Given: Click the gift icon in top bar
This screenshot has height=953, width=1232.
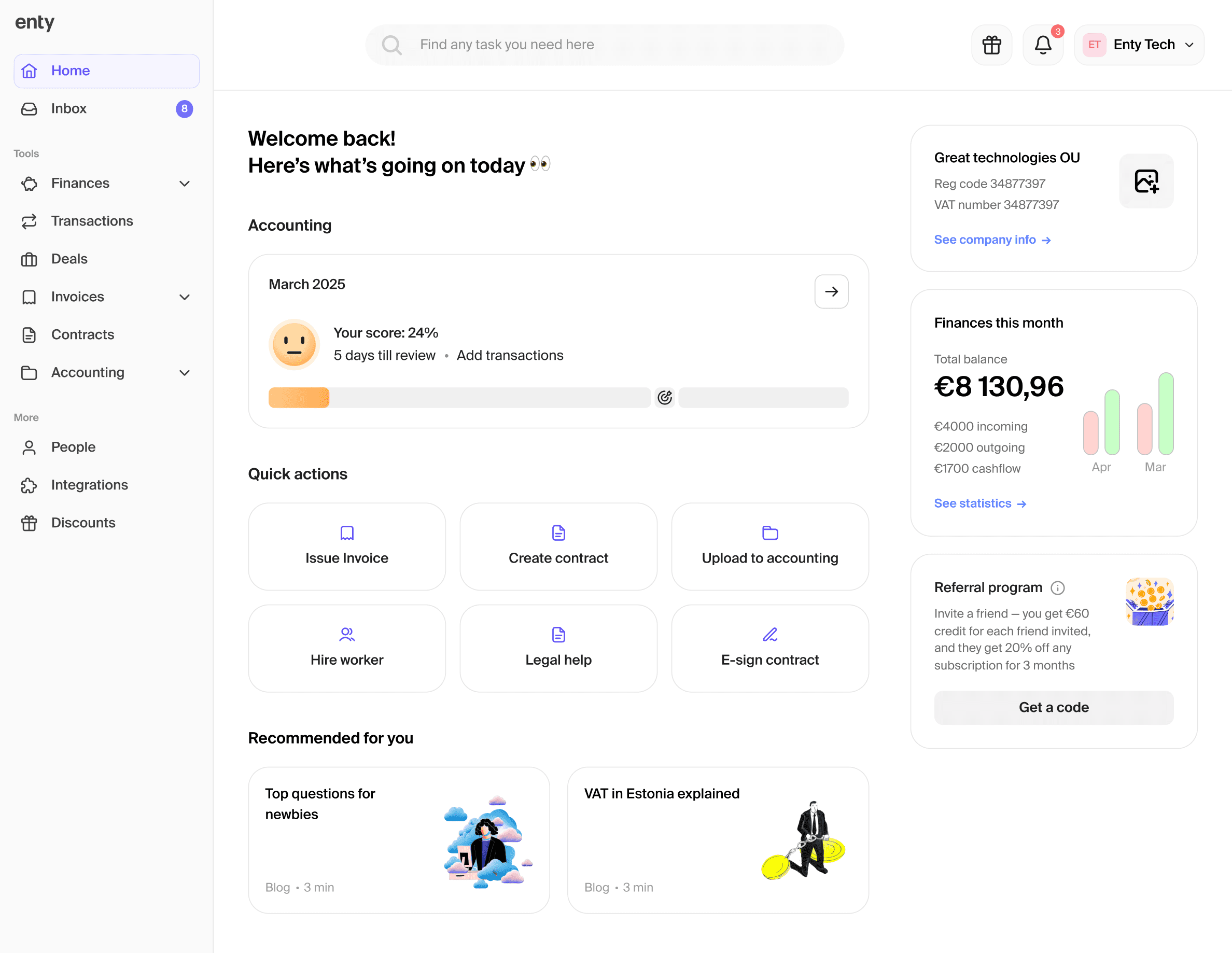Looking at the screenshot, I should pos(991,45).
